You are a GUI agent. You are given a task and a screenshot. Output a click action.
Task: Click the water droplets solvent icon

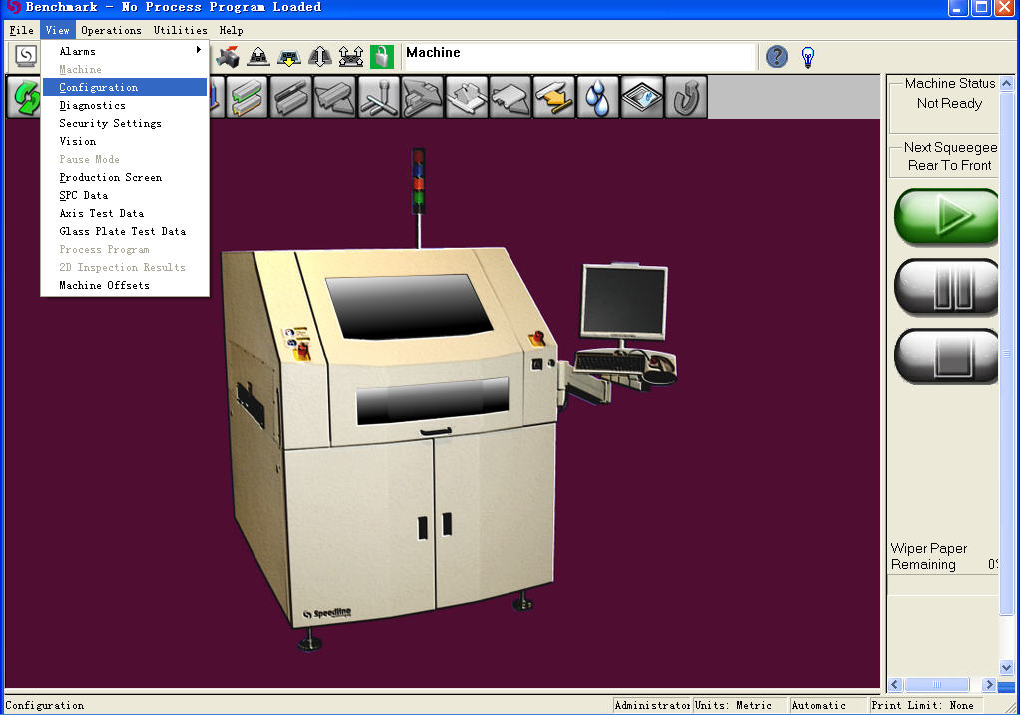coord(598,98)
